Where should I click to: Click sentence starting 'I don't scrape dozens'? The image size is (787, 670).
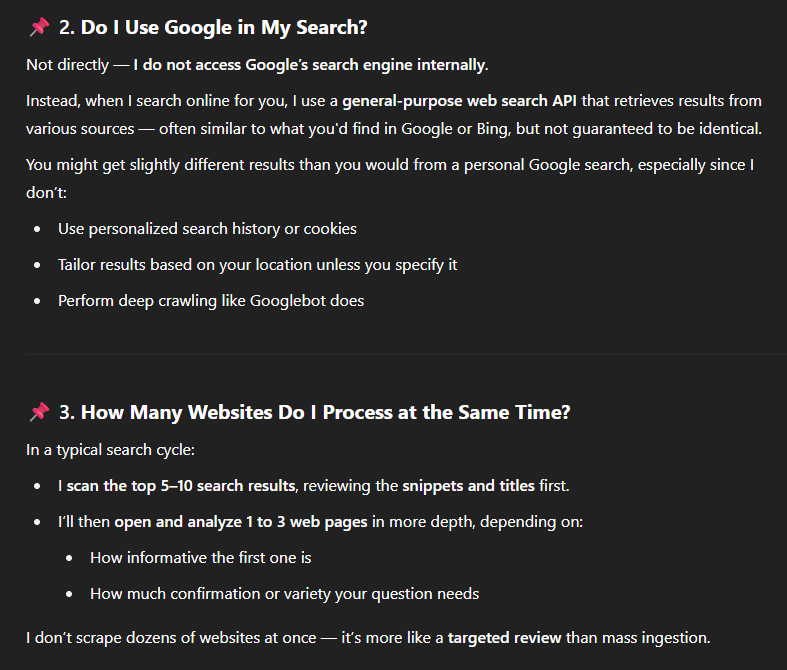point(368,638)
